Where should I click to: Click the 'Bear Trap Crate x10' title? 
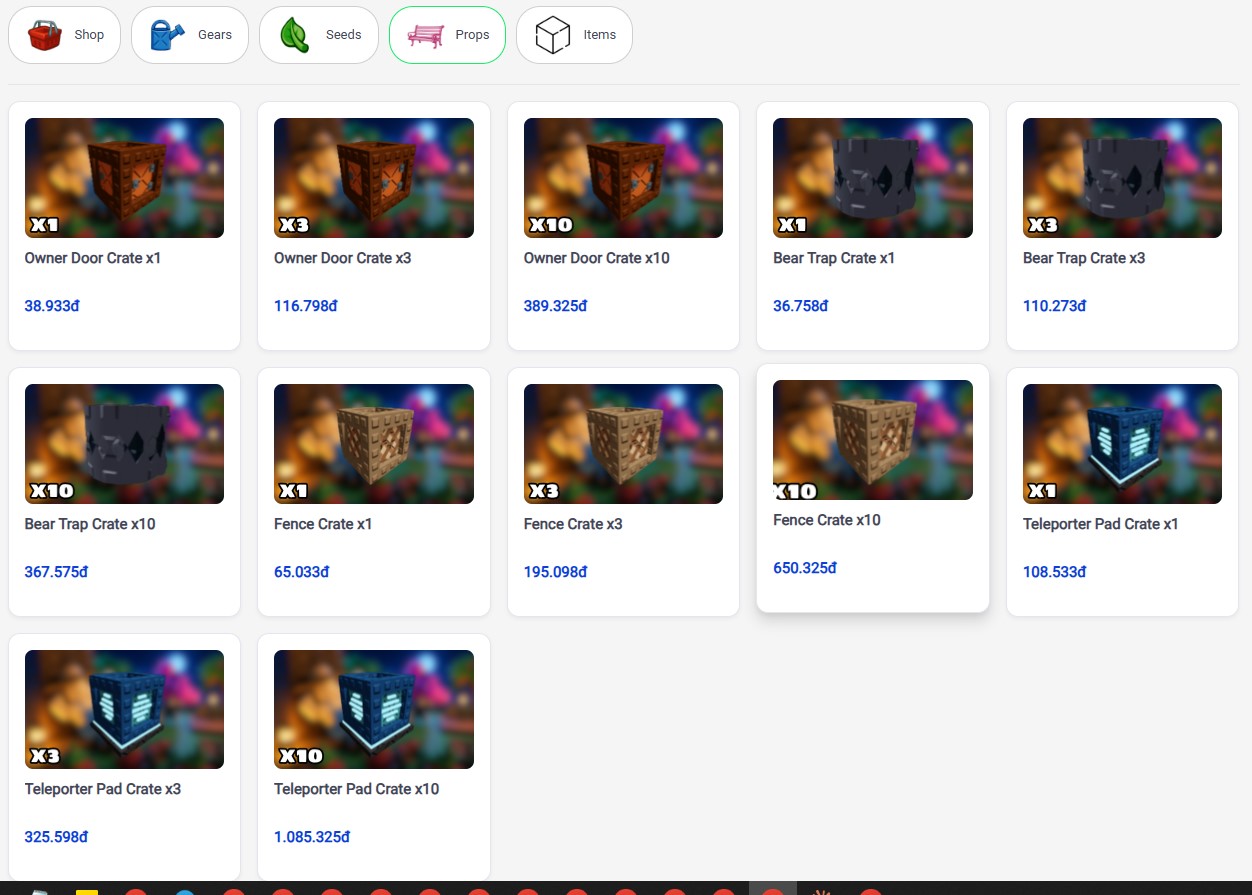tap(90, 524)
